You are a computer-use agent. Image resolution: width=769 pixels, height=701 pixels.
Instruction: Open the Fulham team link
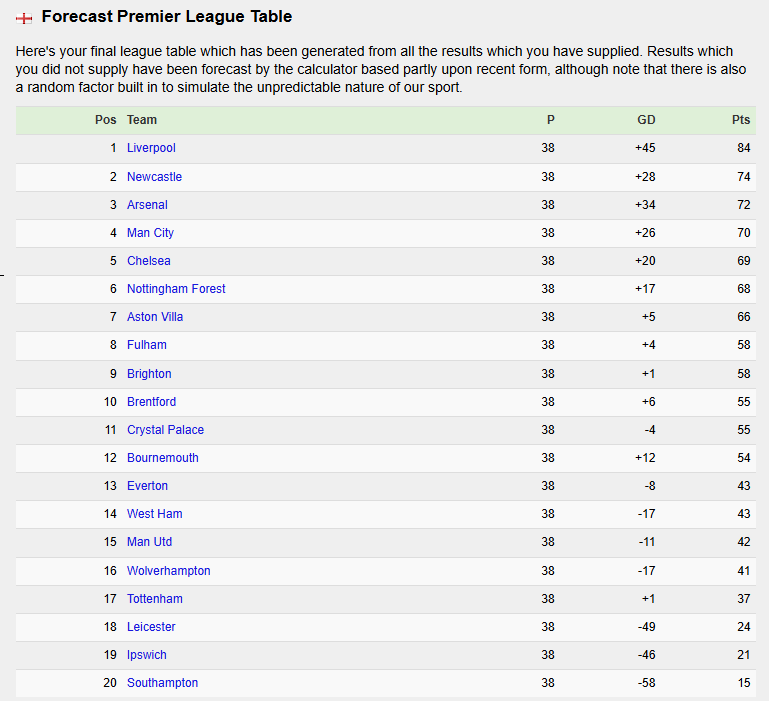coord(147,345)
